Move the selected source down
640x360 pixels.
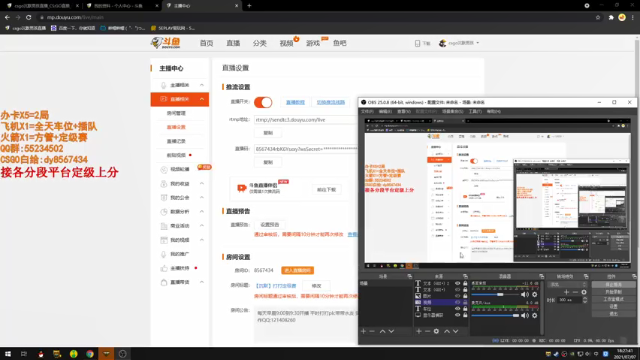[x=456, y=331]
